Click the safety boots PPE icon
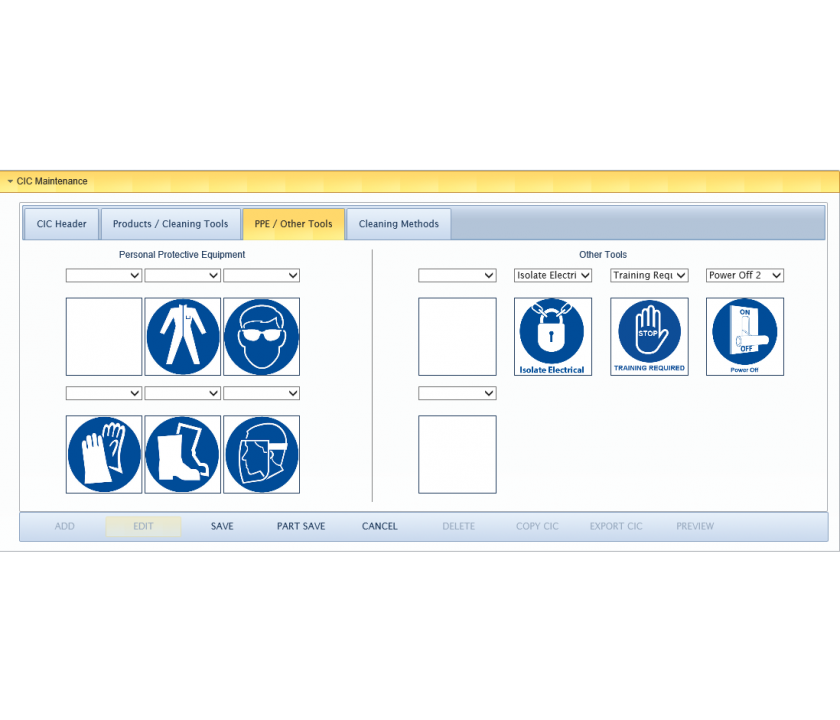Screen dimensions: 840x720 (182, 454)
